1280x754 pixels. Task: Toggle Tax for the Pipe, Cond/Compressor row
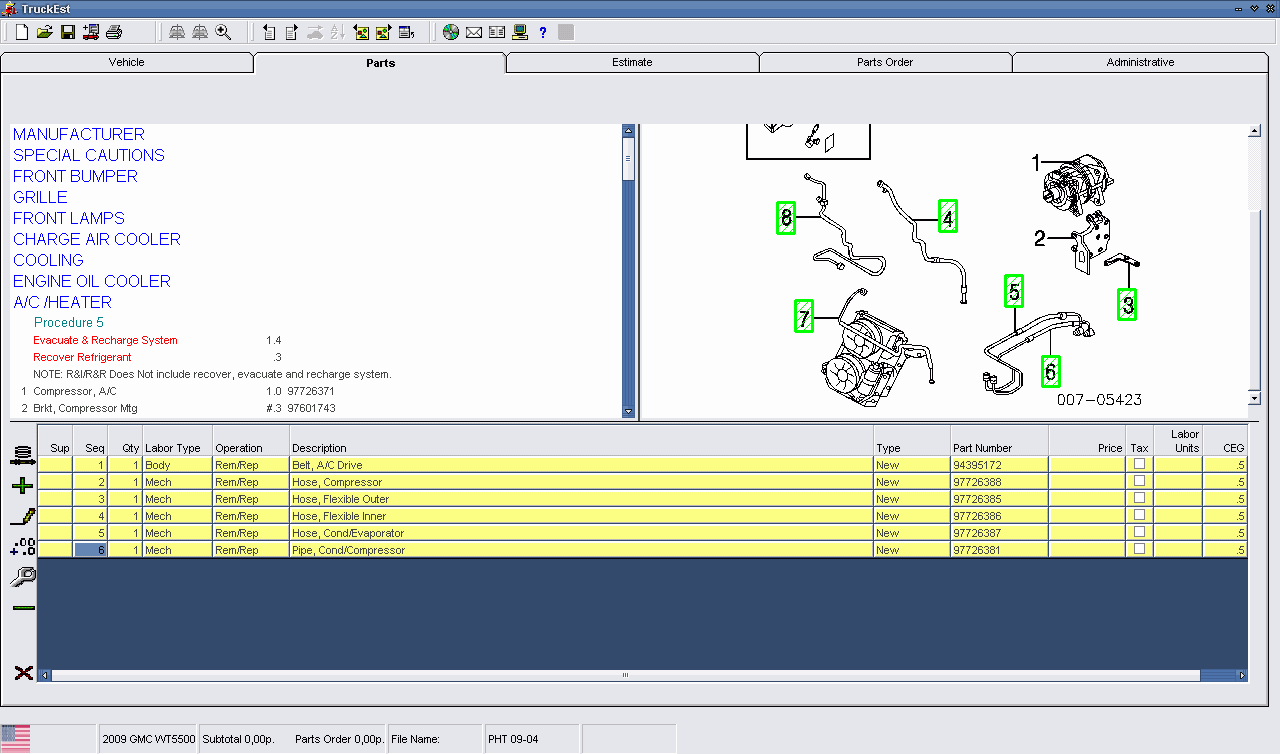(1139, 549)
